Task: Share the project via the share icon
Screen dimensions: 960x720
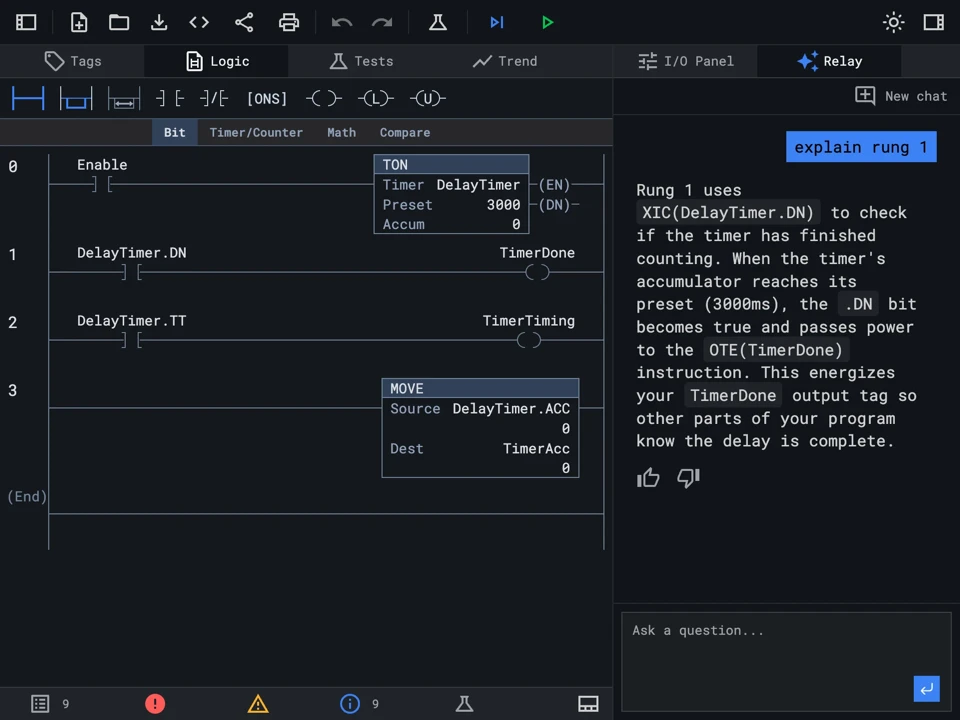Action: pos(244,23)
